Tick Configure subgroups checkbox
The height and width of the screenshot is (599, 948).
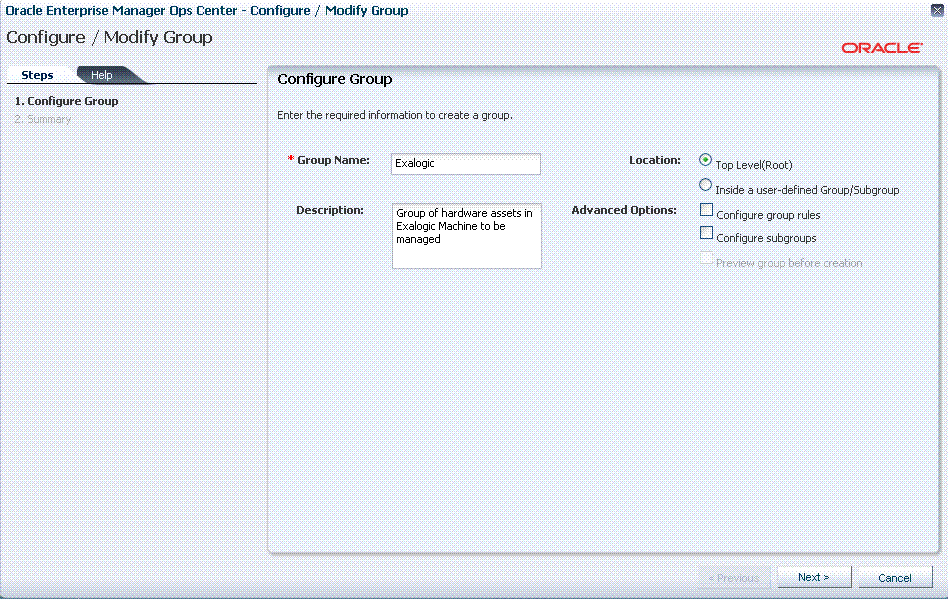706,233
